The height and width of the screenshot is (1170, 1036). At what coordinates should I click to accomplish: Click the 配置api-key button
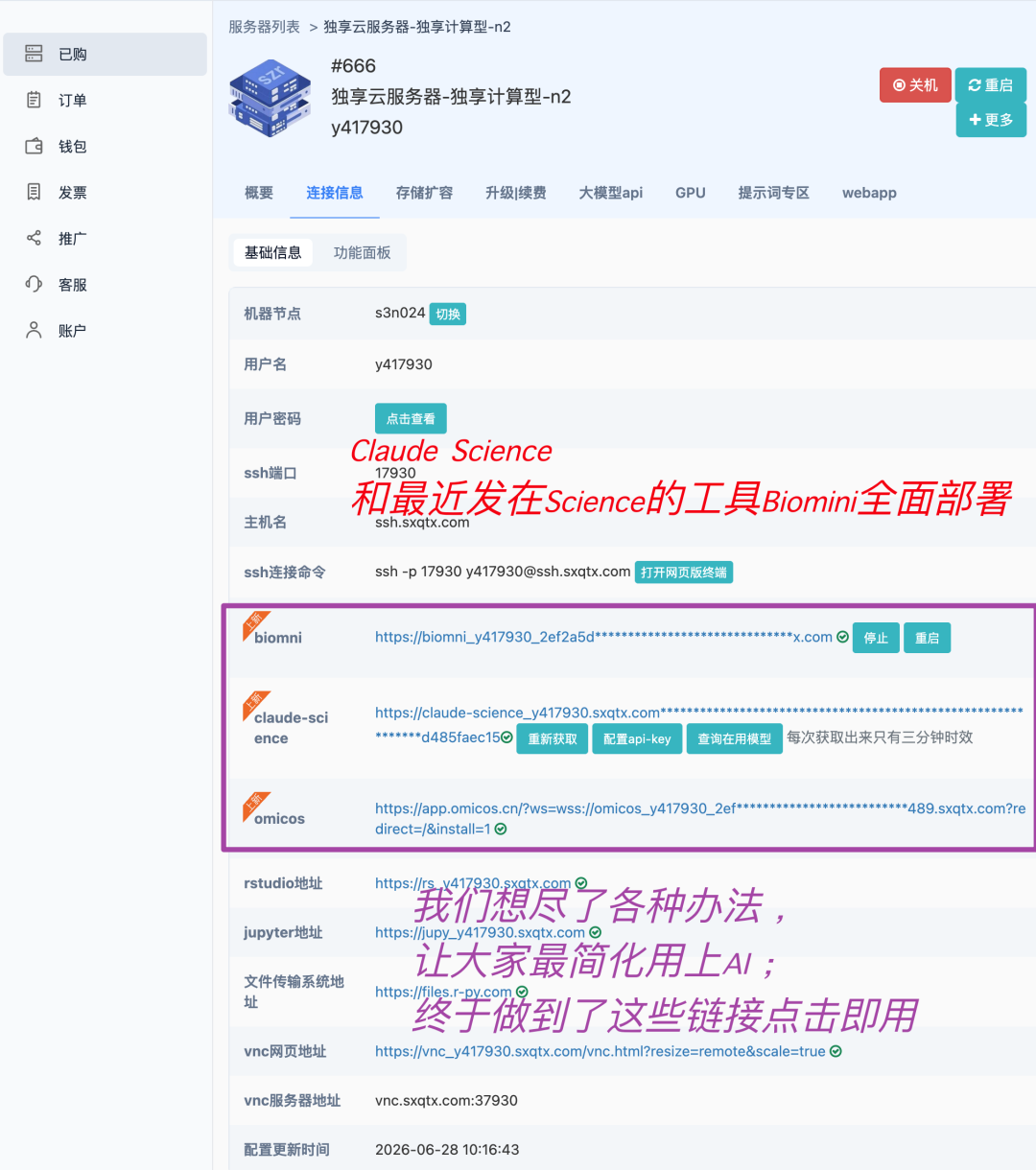pos(637,738)
